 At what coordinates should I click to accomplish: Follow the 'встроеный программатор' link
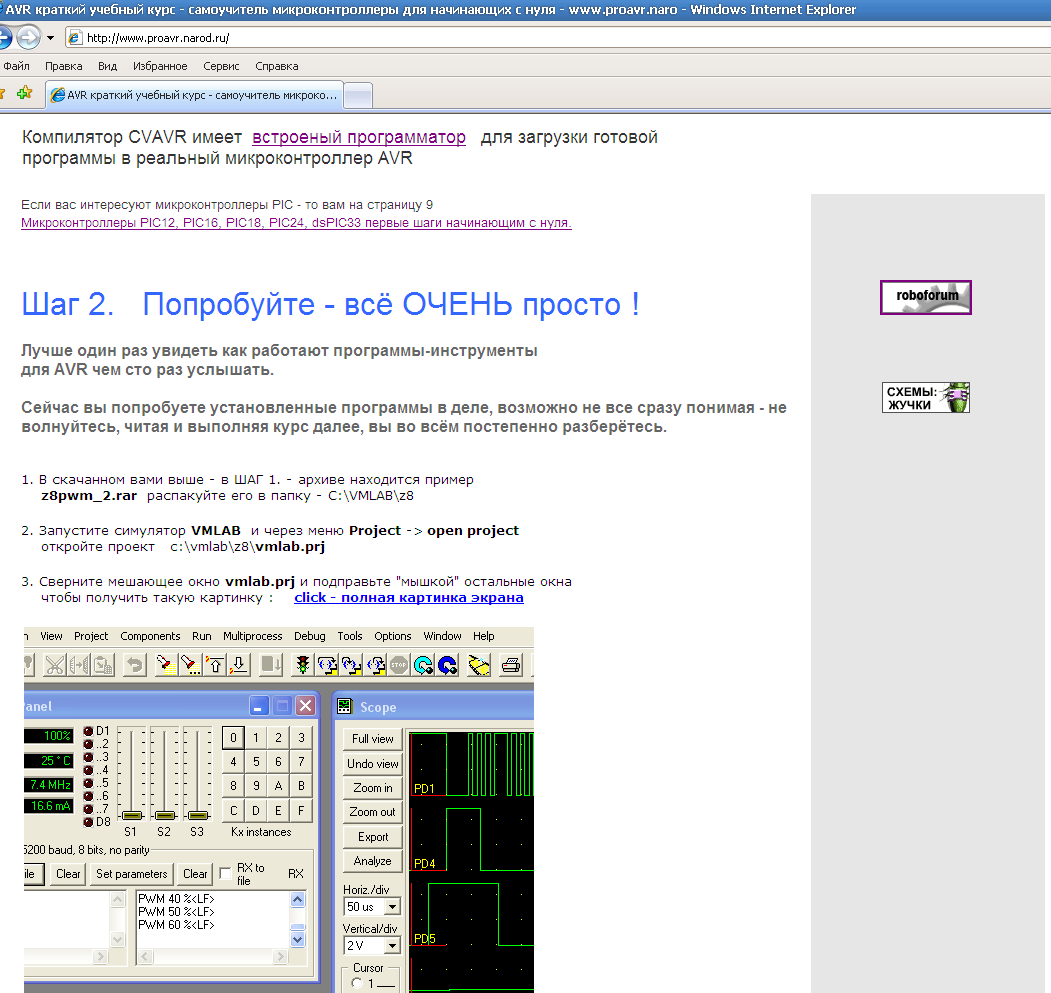point(358,137)
